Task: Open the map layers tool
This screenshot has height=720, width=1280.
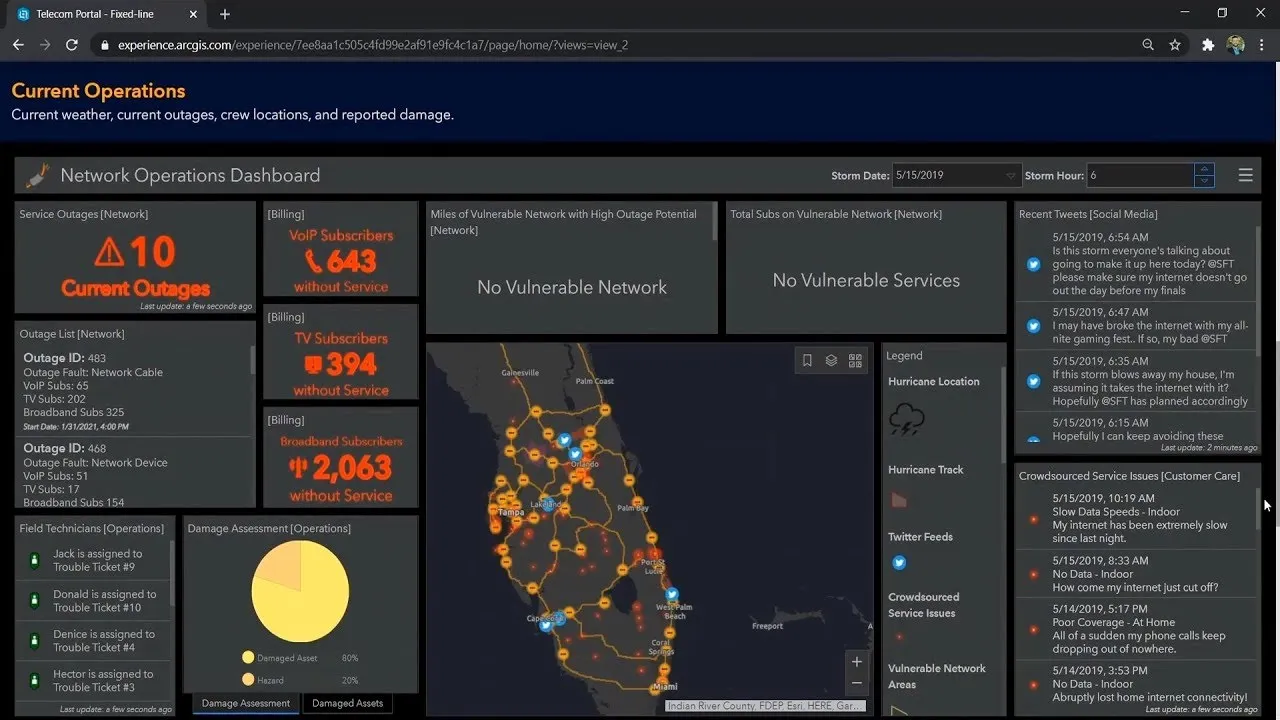Action: 831,361
